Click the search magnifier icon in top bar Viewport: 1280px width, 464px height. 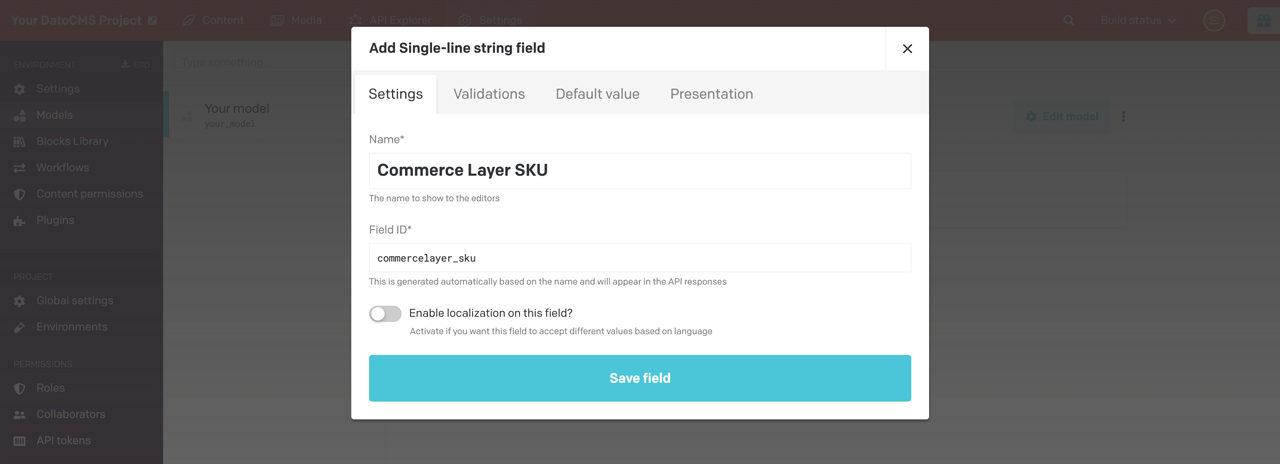[x=1069, y=20]
